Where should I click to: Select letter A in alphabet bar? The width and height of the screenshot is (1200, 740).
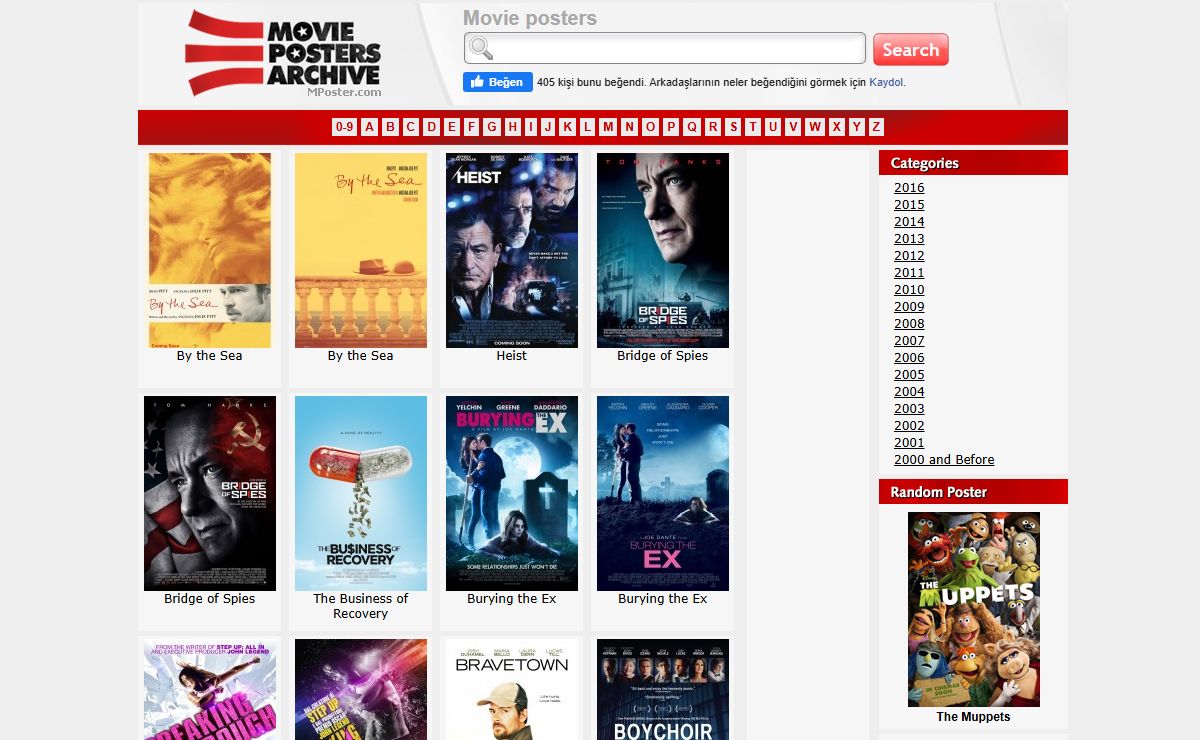pyautogui.click(x=370, y=127)
